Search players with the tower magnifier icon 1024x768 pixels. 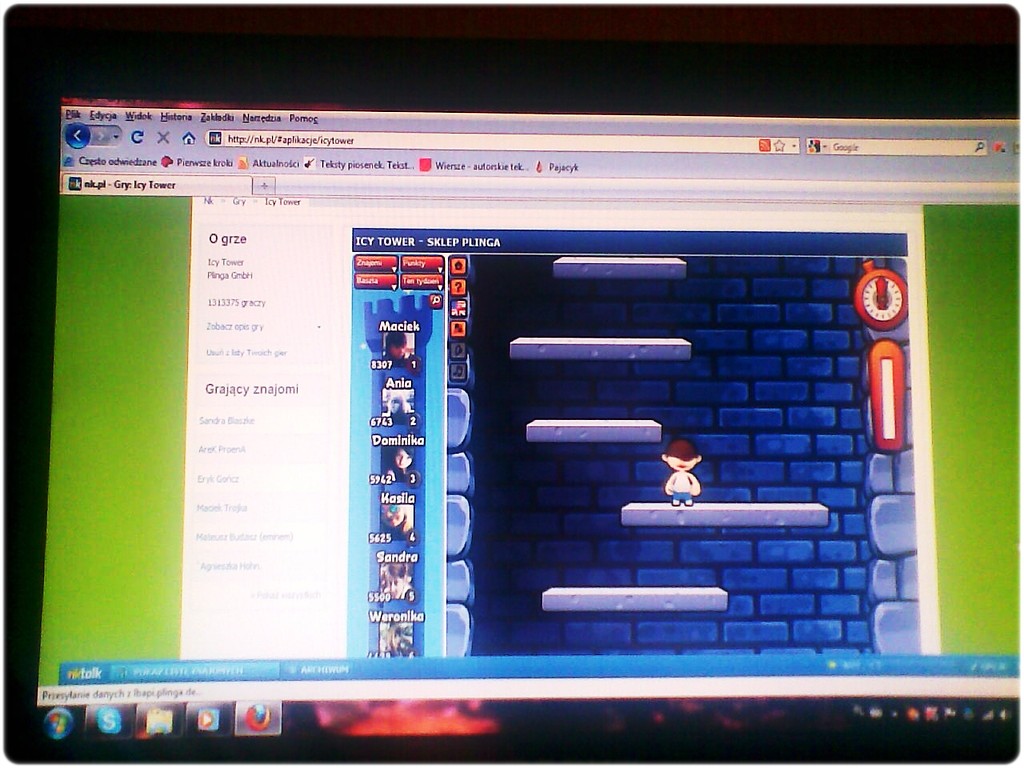tap(436, 300)
